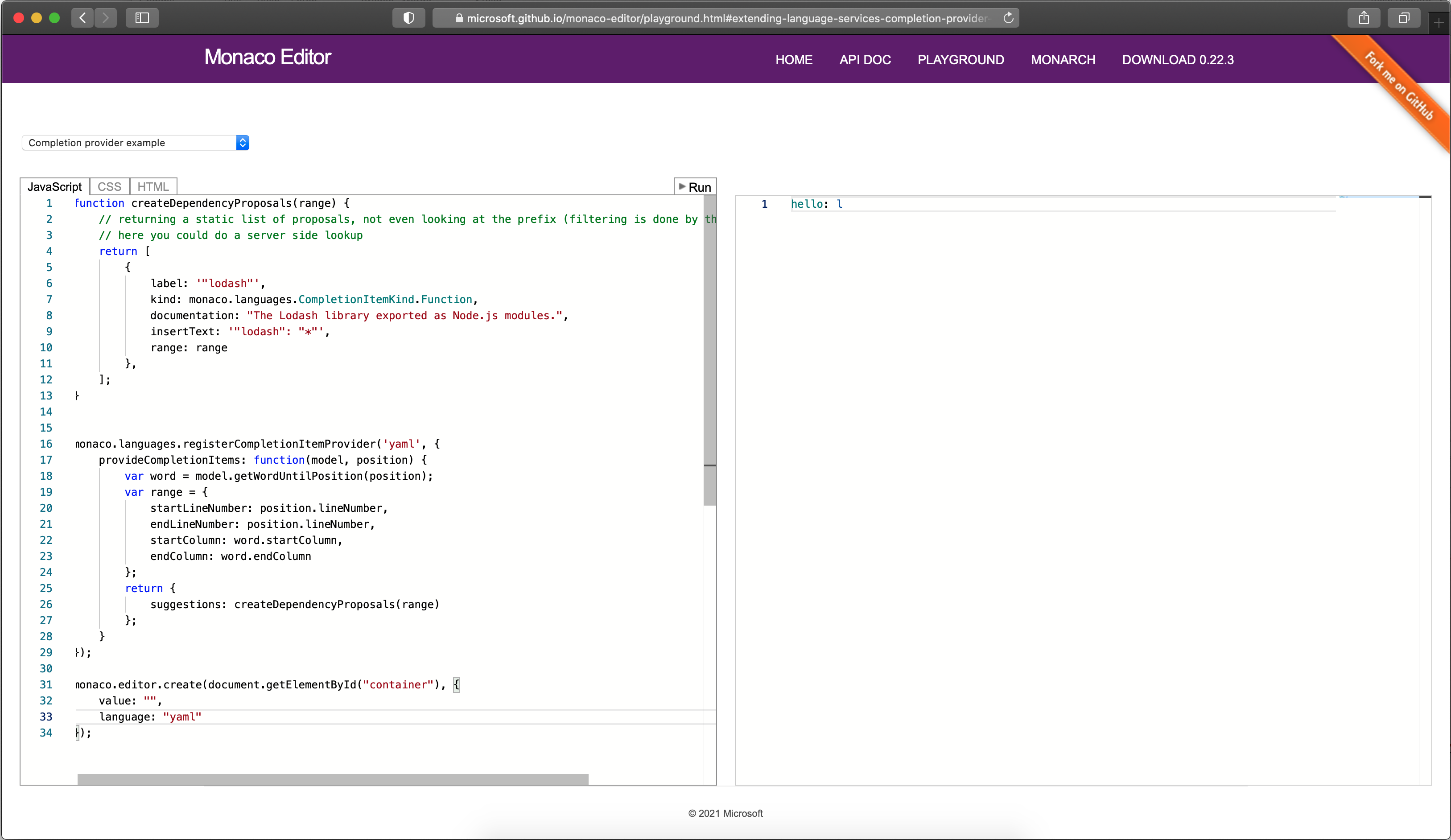Screen dimensions: 1451x840
Task: Click the code editor horizontal scrollbar
Action: click(x=333, y=779)
